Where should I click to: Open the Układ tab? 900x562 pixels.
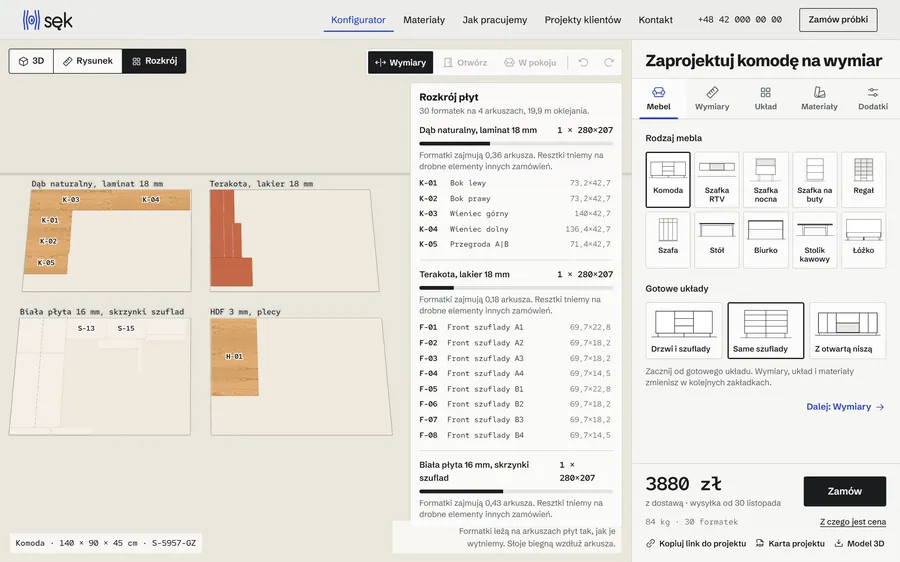765,99
